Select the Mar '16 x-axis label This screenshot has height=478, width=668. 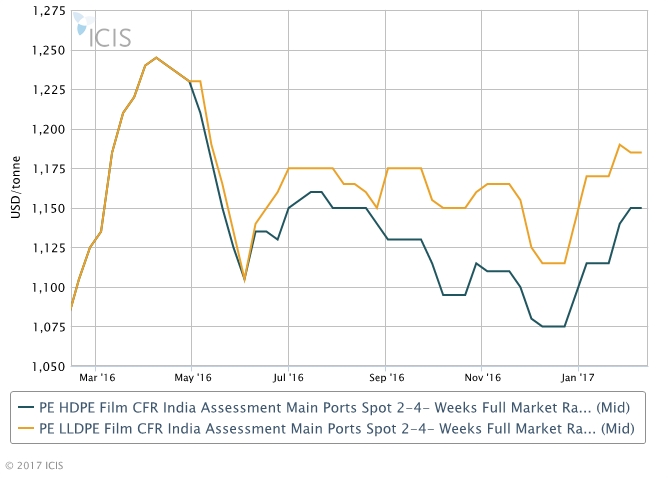[x=95, y=378]
